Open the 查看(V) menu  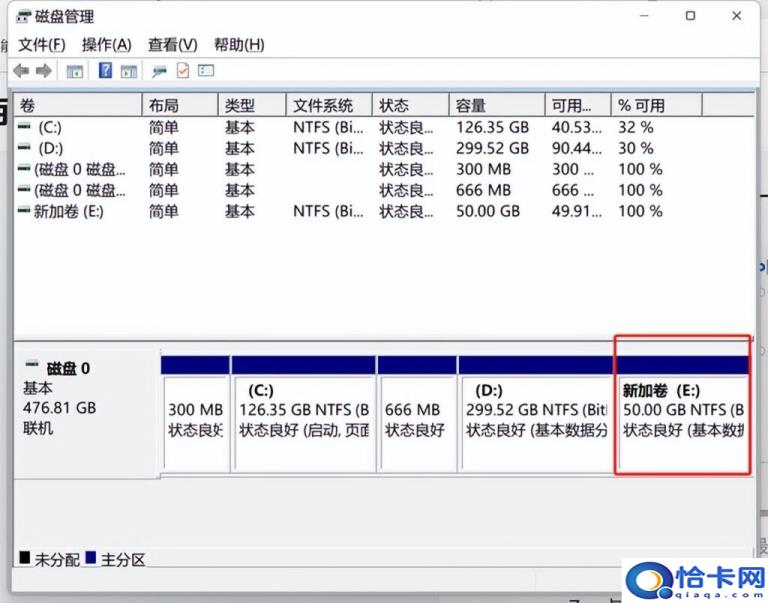tap(172, 45)
